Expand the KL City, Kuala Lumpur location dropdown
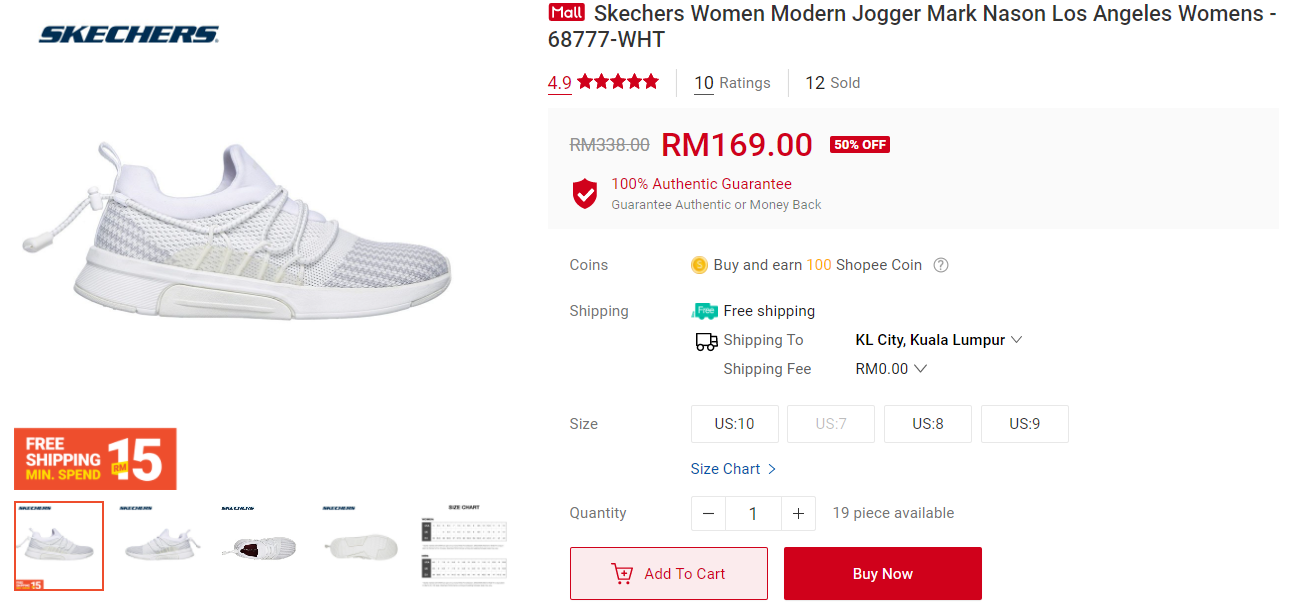1289x606 pixels. (939, 340)
